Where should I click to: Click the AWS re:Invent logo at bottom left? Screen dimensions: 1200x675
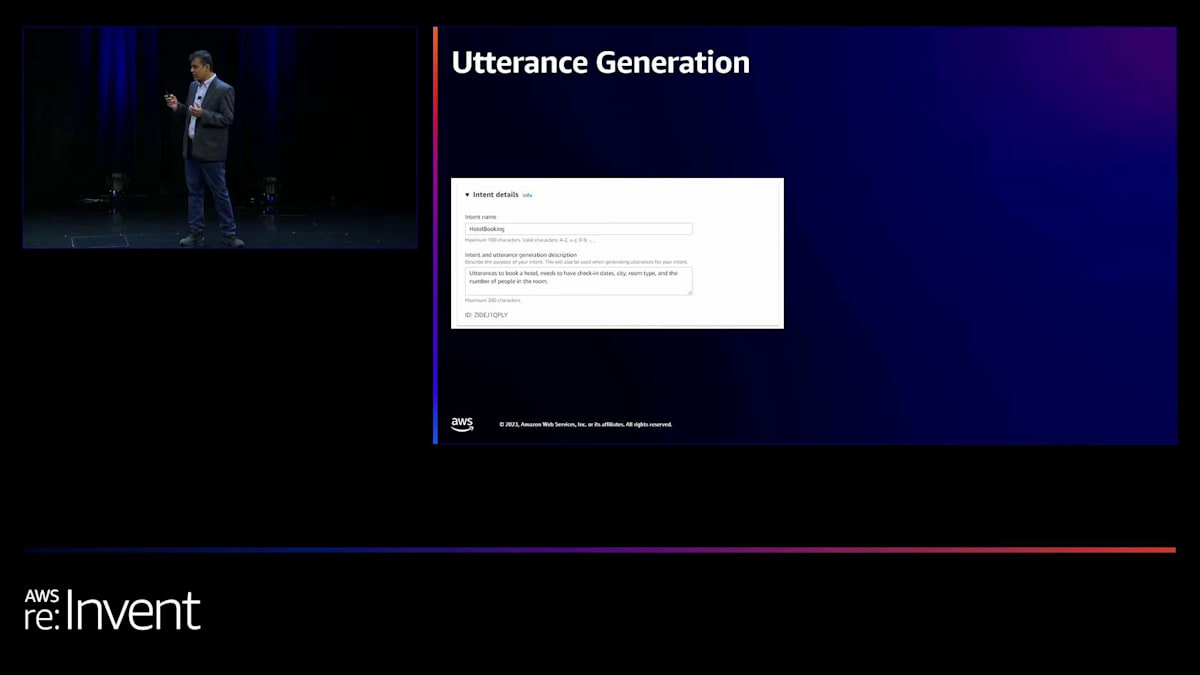pos(112,609)
